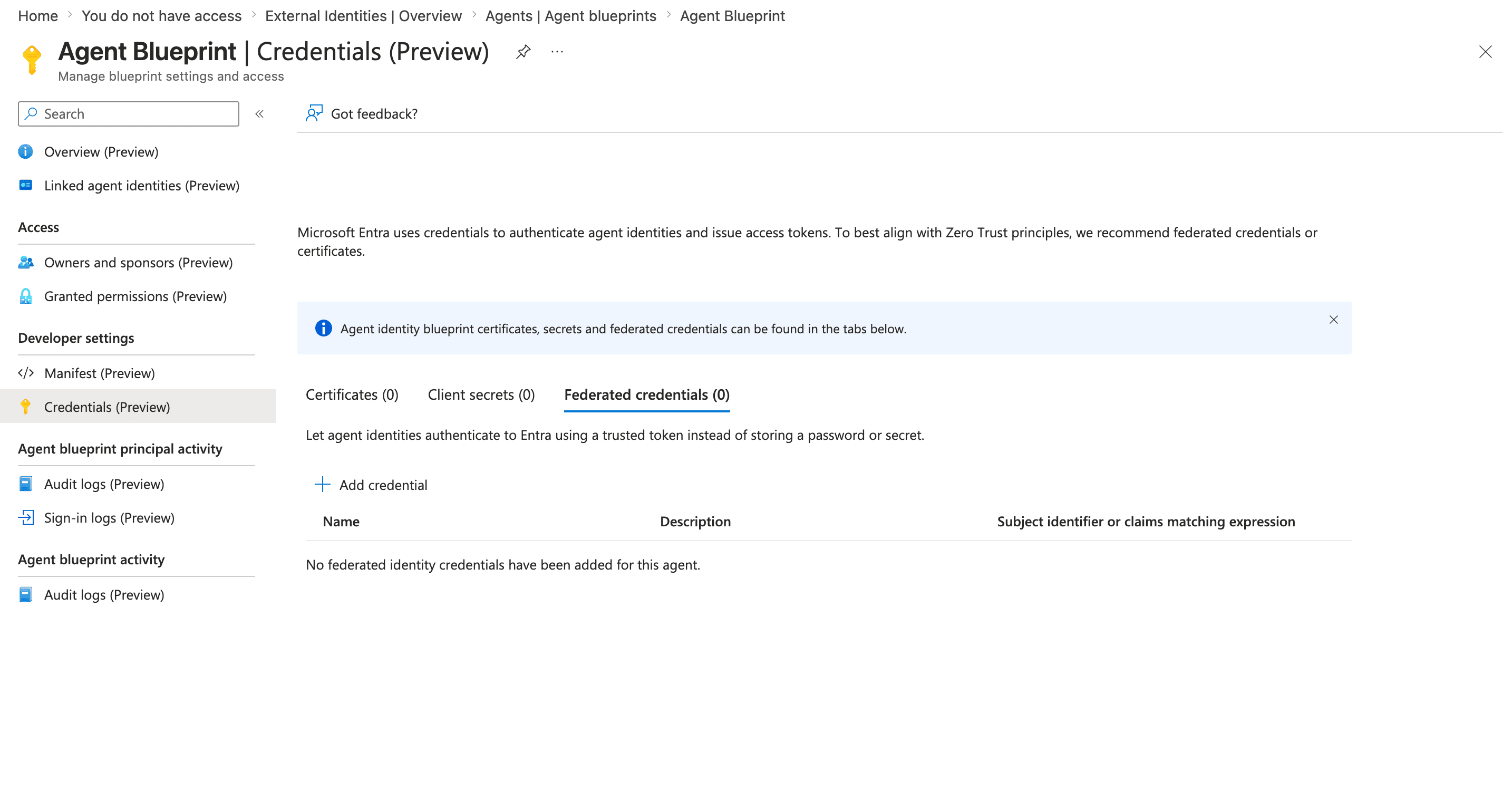This screenshot has height=809, width=1512.
Task: Click the Owners and sponsors people icon
Action: coord(26,264)
